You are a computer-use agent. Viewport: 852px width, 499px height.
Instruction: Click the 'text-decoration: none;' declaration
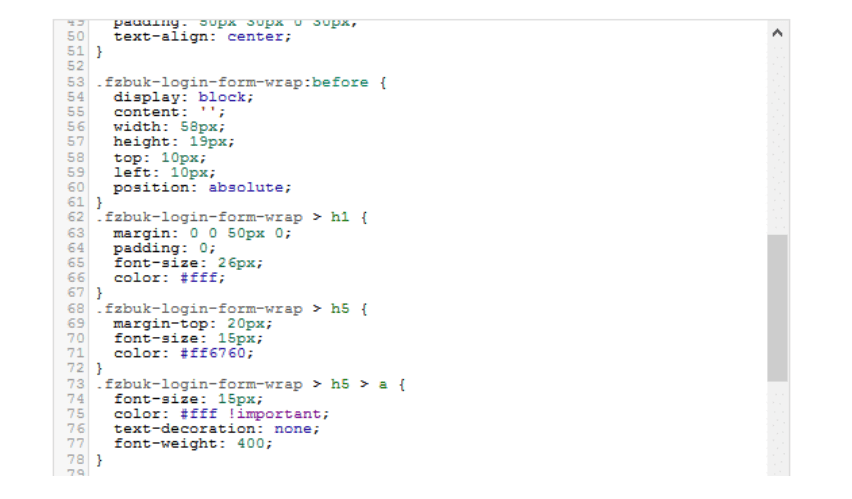(217, 429)
